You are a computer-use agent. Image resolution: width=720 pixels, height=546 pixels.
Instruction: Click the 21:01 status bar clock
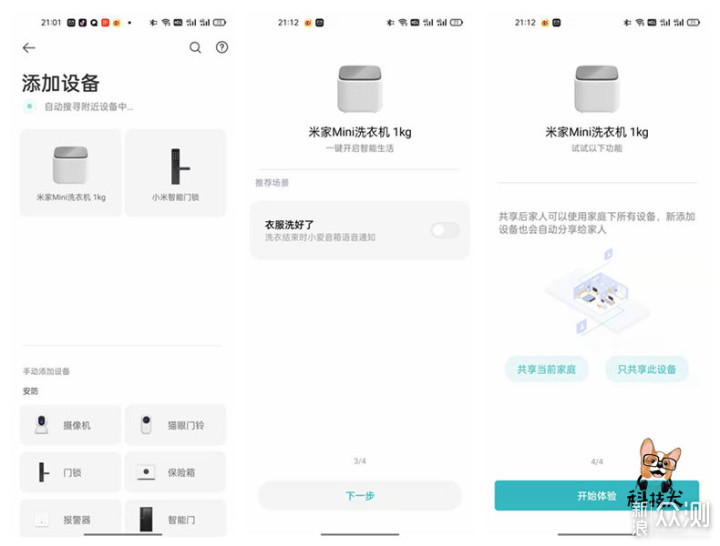[51, 23]
